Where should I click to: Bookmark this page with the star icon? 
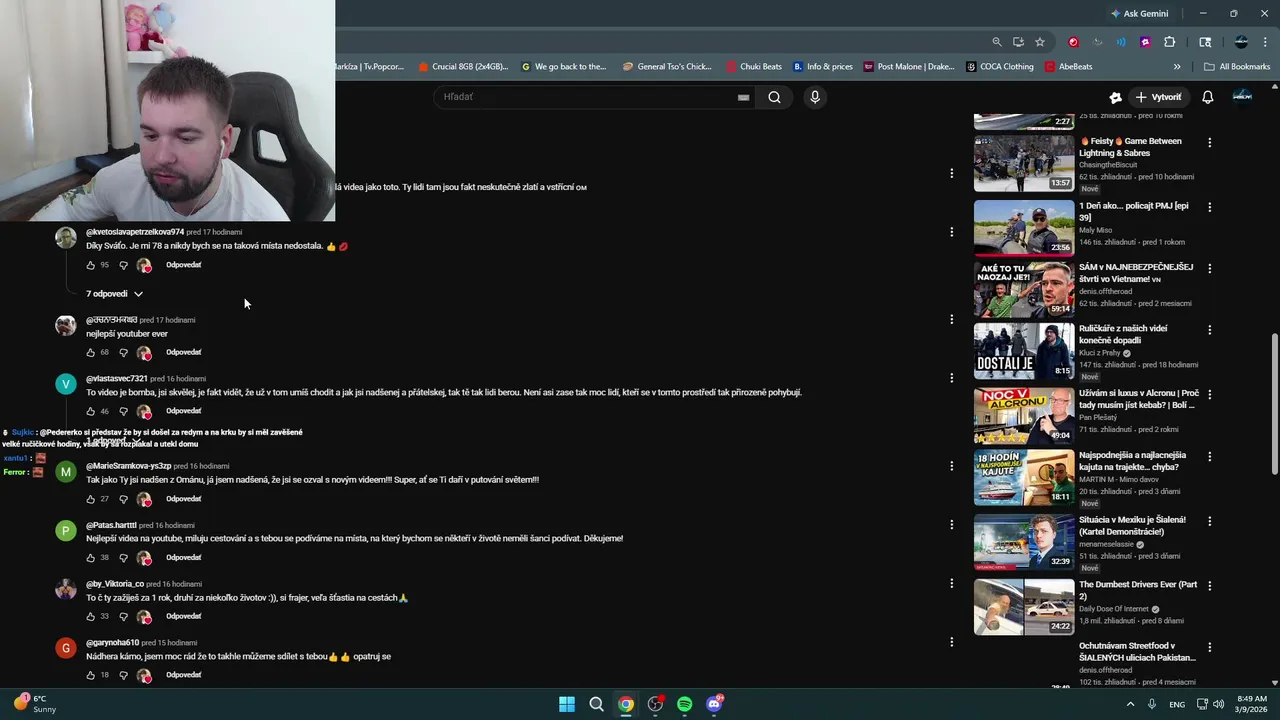pos(1040,42)
